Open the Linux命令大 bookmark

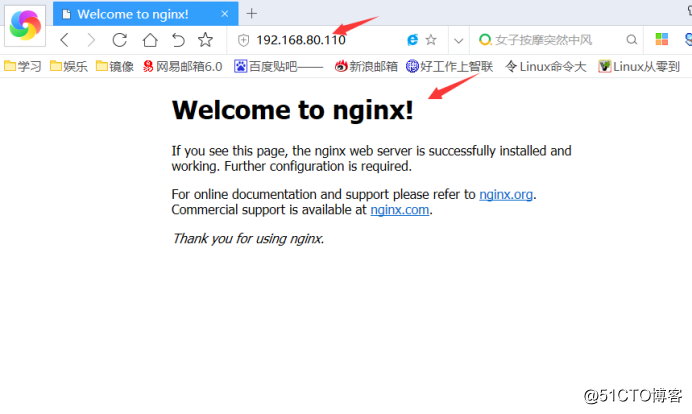point(545,67)
